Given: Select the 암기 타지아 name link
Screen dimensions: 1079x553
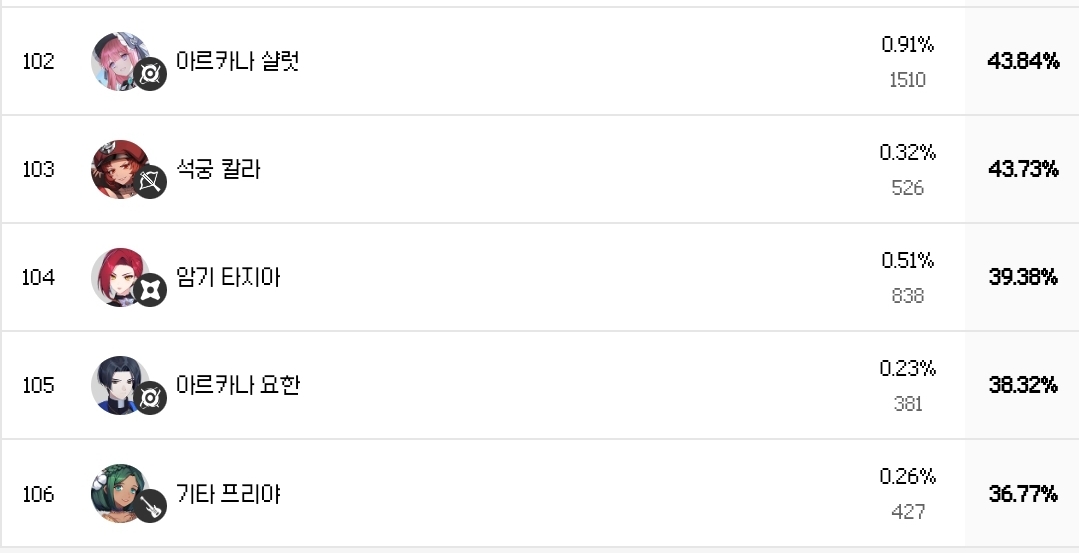Looking at the screenshot, I should [x=228, y=276].
